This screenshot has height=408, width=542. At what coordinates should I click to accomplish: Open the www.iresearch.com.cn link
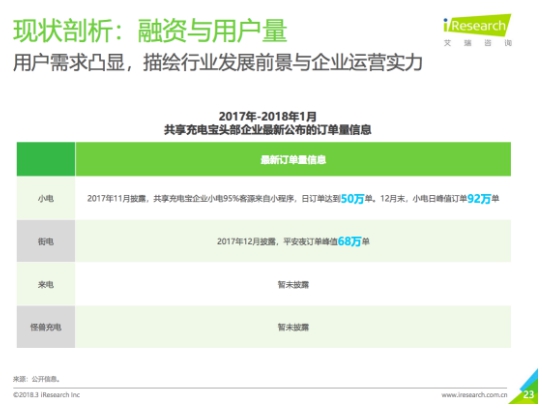(474, 395)
